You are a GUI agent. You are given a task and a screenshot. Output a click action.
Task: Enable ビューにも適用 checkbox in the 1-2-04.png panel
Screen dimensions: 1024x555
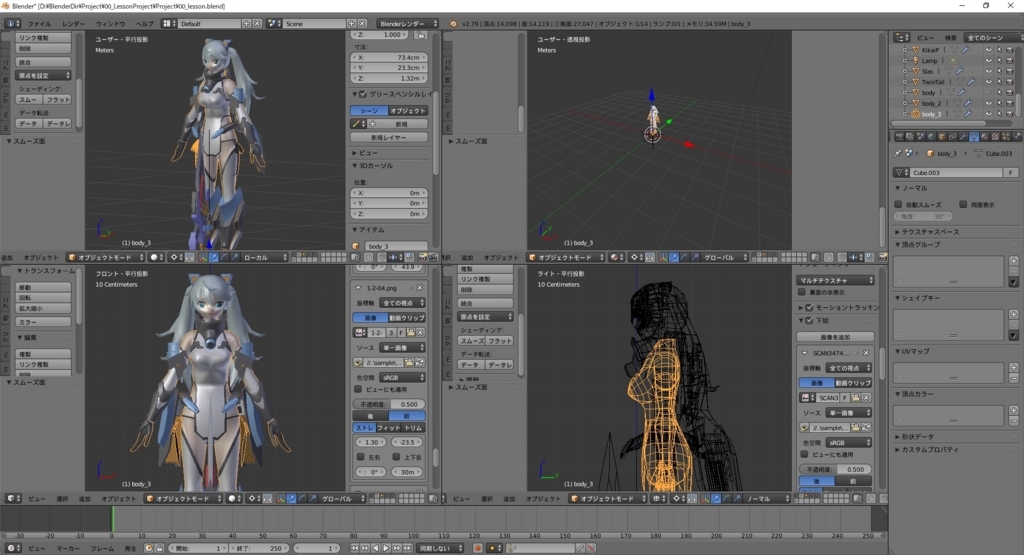pyautogui.click(x=358, y=389)
